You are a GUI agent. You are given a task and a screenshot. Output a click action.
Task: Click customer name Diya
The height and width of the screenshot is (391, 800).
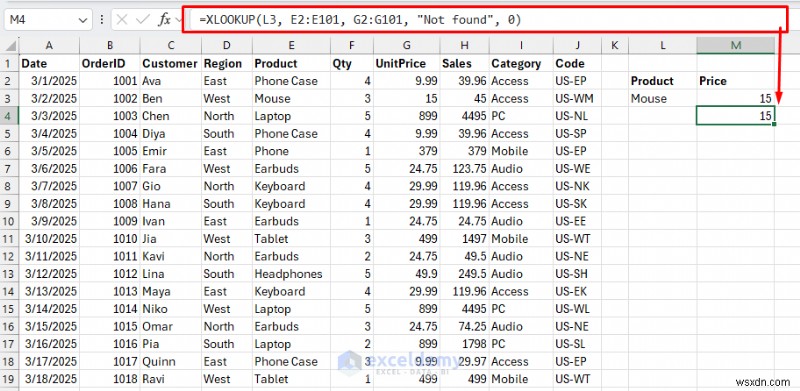(x=170, y=134)
